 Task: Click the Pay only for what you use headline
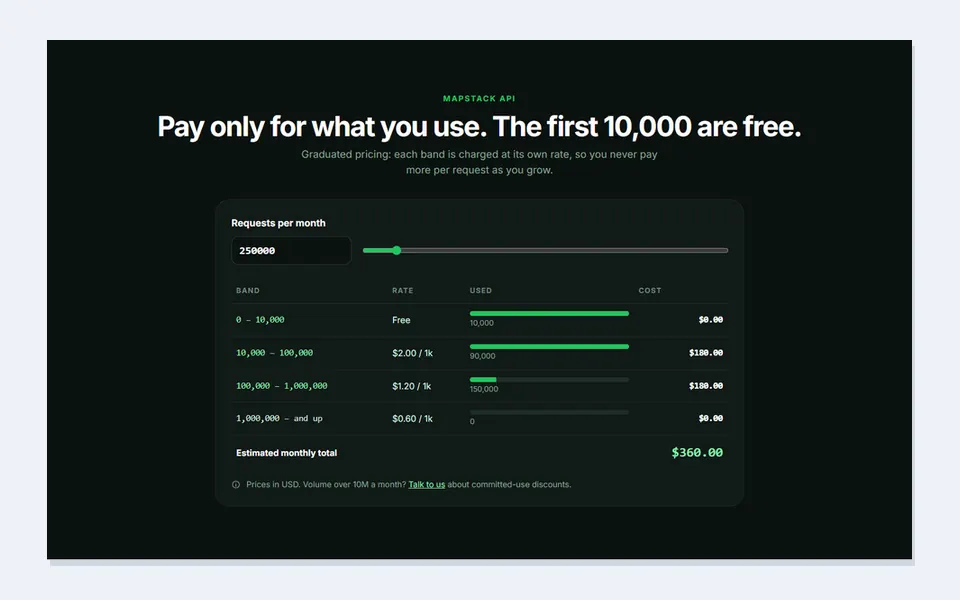pos(479,127)
